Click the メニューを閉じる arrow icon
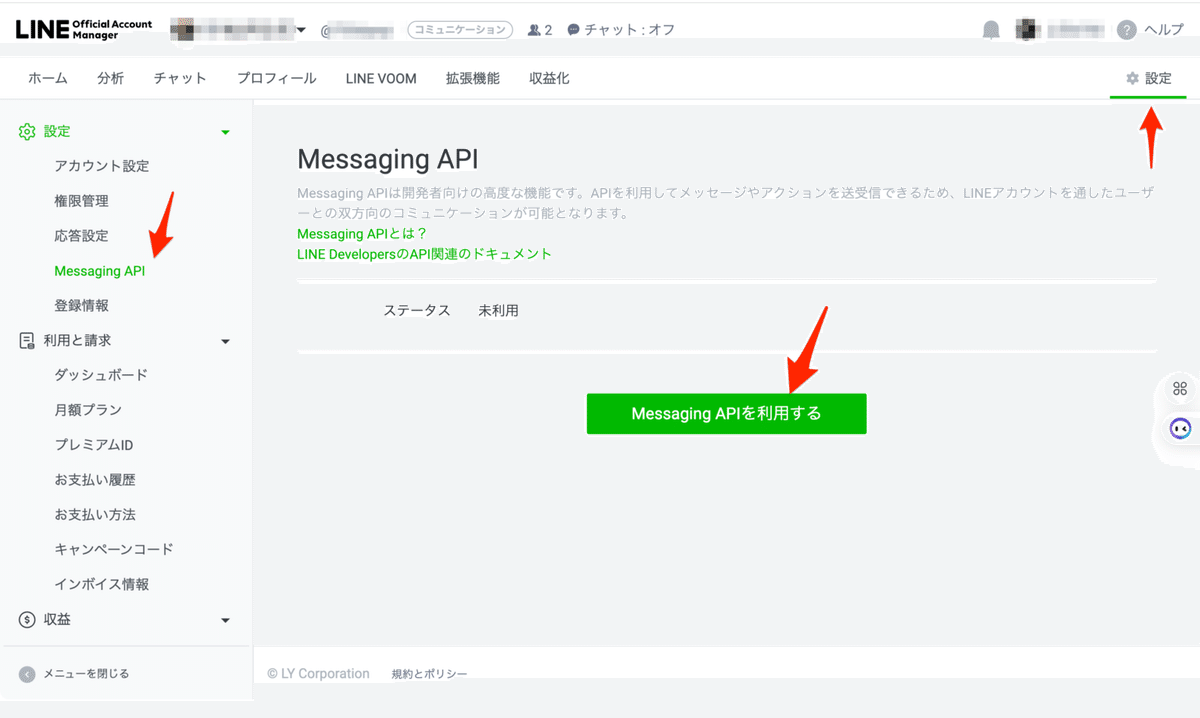The height and width of the screenshot is (718, 1200). [27, 674]
